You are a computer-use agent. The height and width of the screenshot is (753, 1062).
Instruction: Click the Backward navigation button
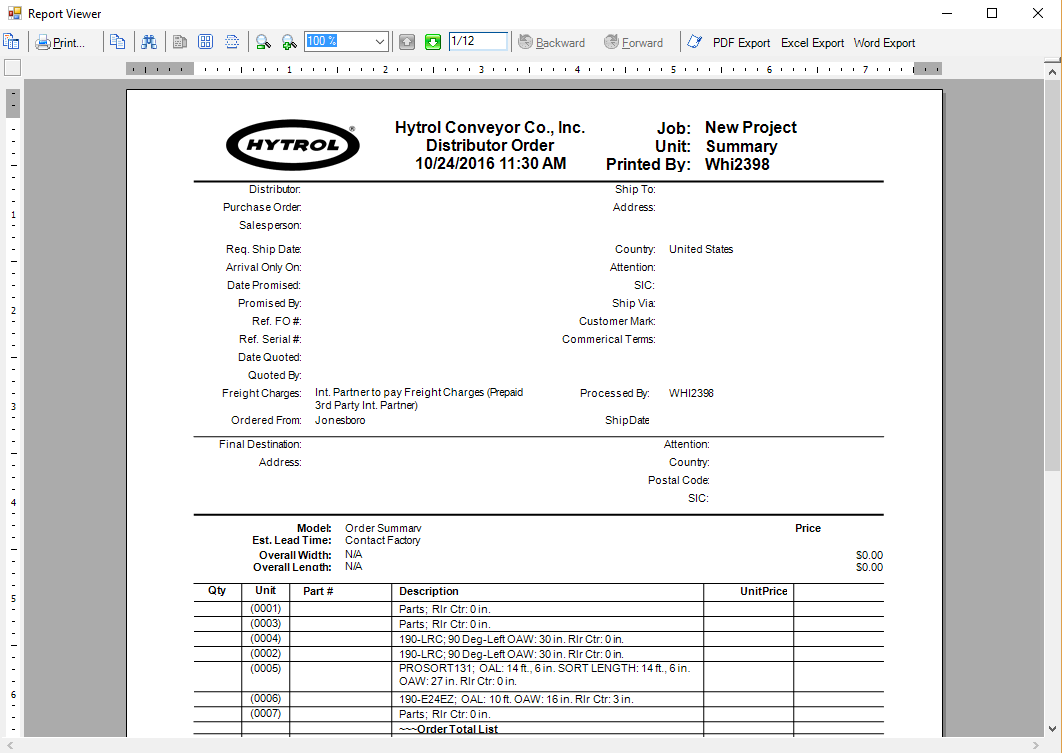551,43
